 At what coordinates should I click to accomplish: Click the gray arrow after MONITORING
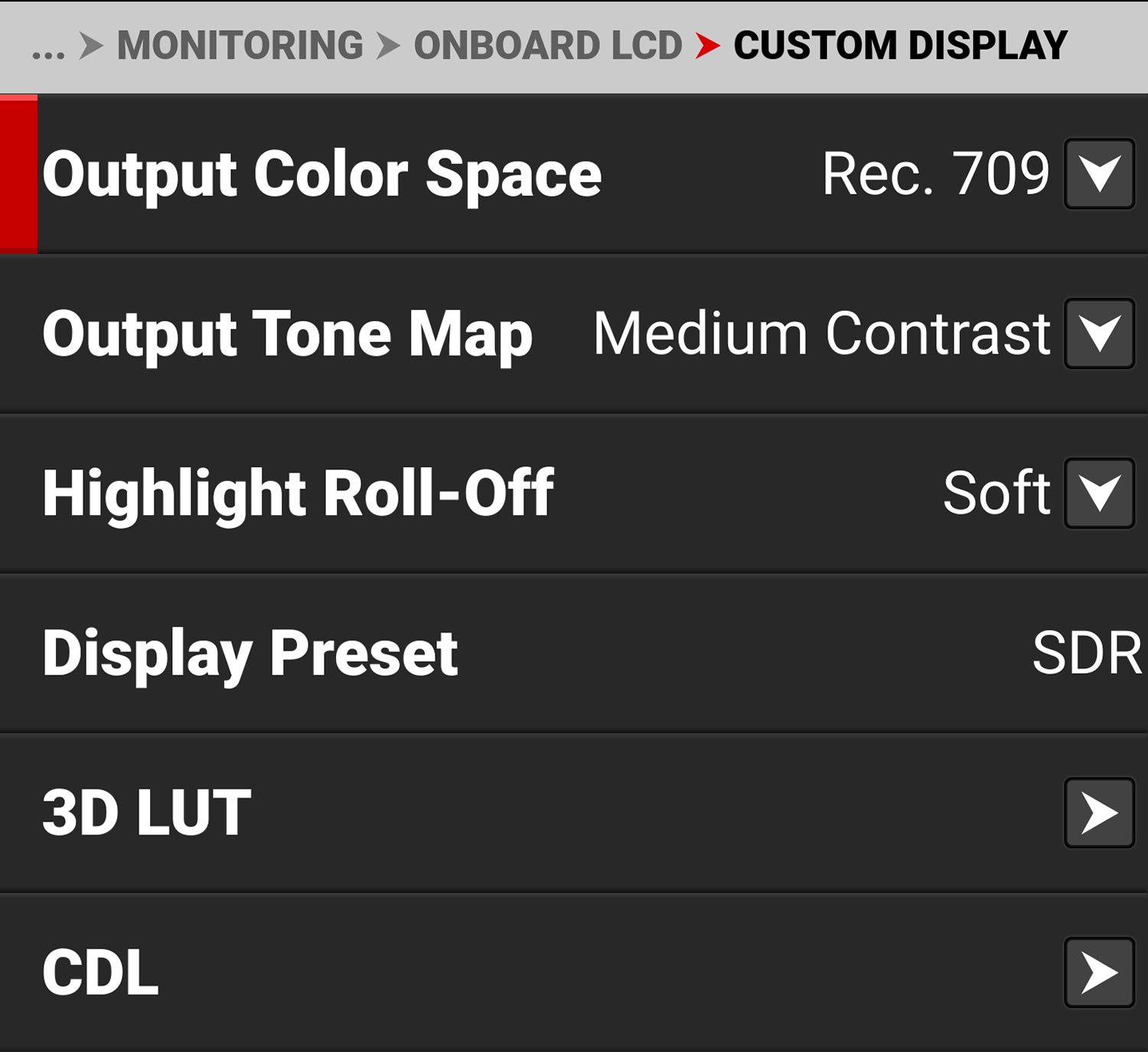point(386,46)
